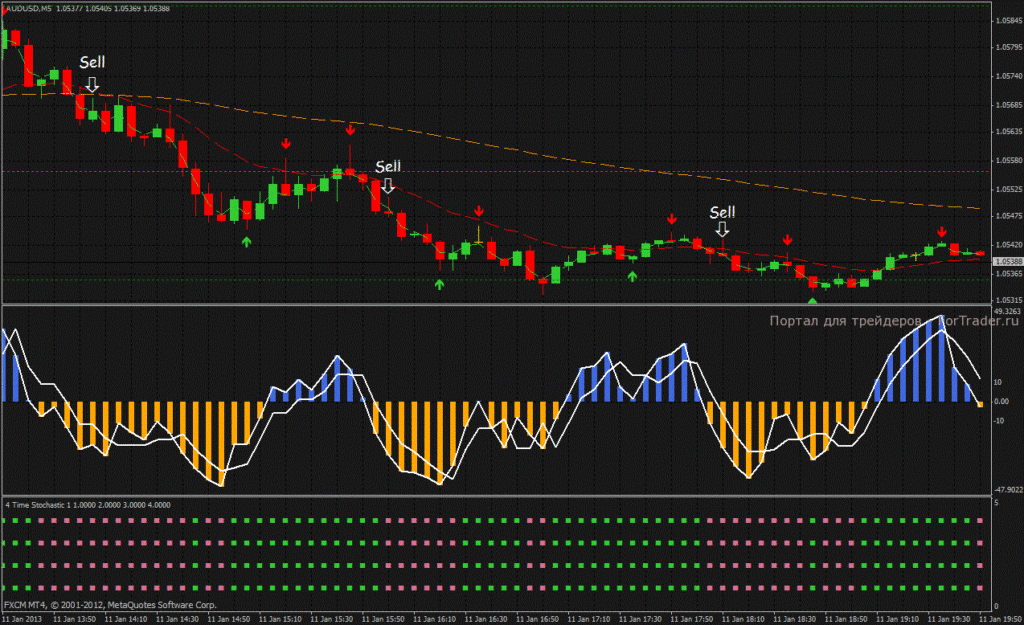
Task: Click the red down arrow near 15:10
Action: point(285,143)
